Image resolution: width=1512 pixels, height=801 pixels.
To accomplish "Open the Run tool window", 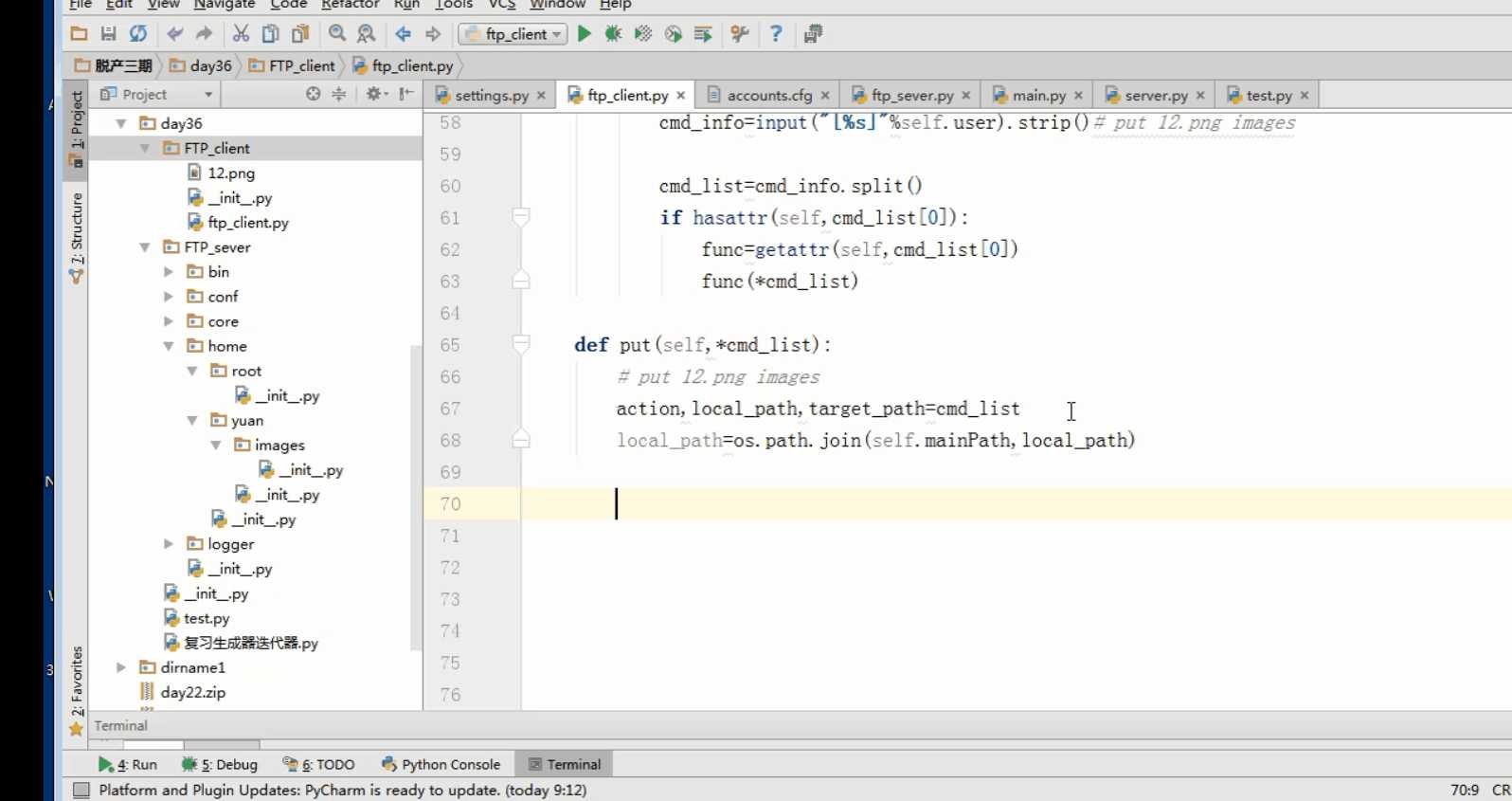I will pos(128,764).
